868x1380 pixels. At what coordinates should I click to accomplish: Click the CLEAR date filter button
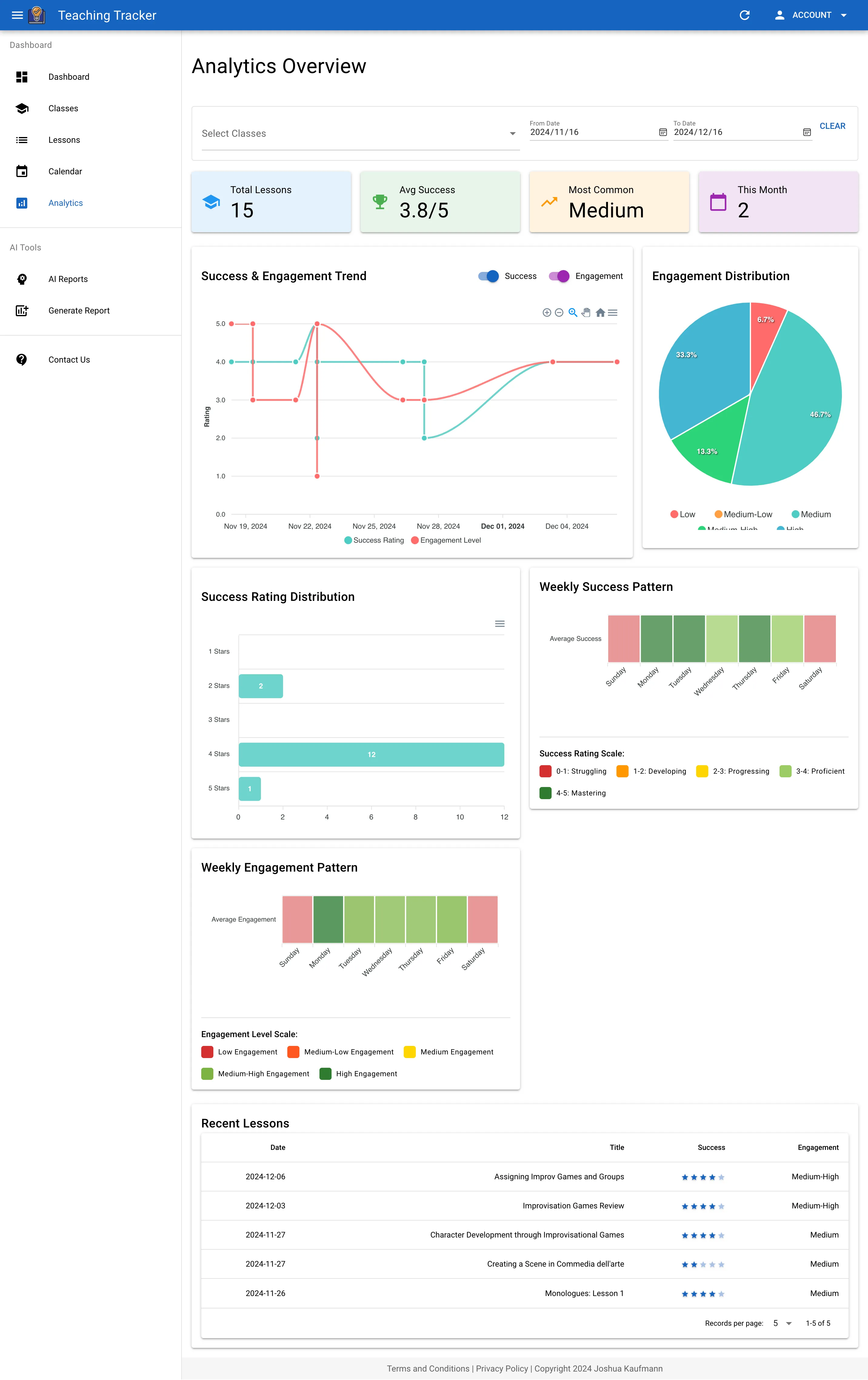pos(832,126)
